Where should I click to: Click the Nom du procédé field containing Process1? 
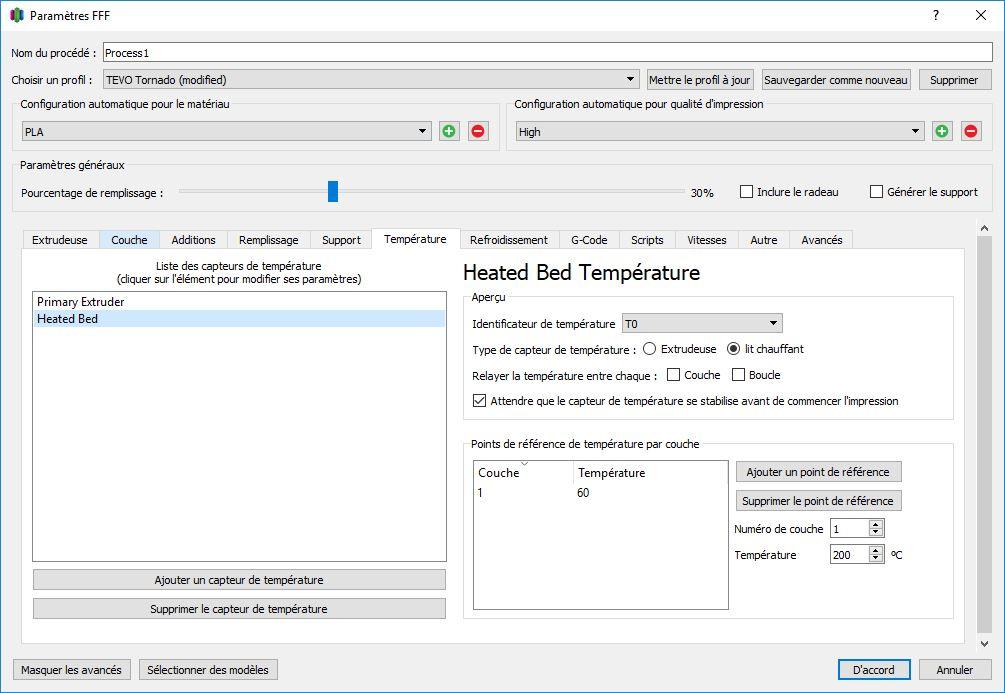(547, 53)
